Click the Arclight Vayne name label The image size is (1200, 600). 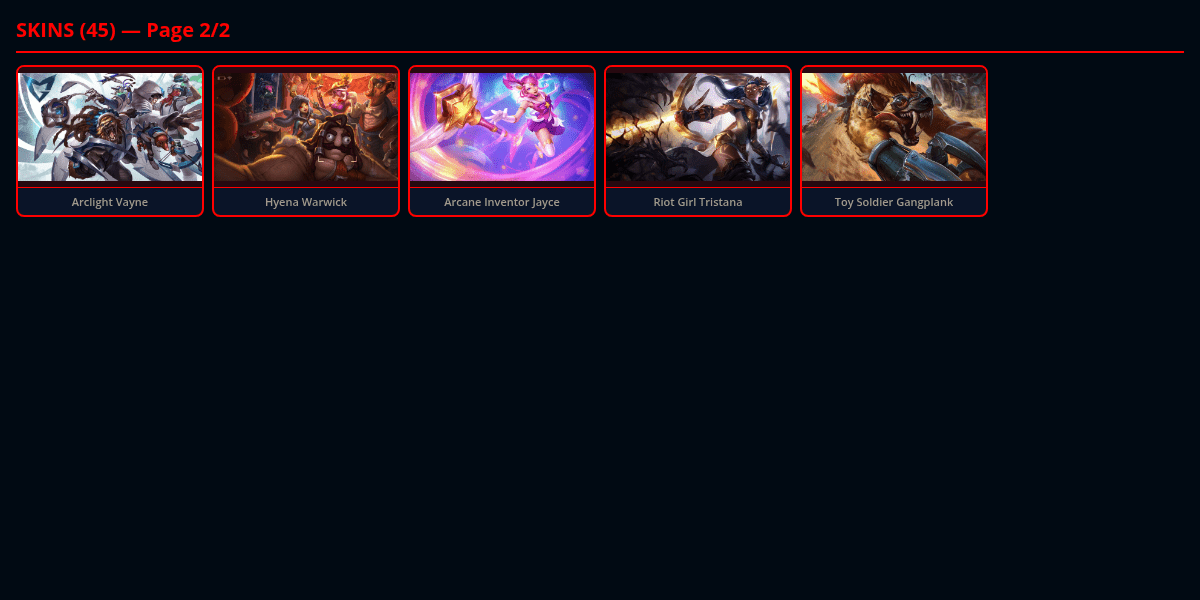110,202
